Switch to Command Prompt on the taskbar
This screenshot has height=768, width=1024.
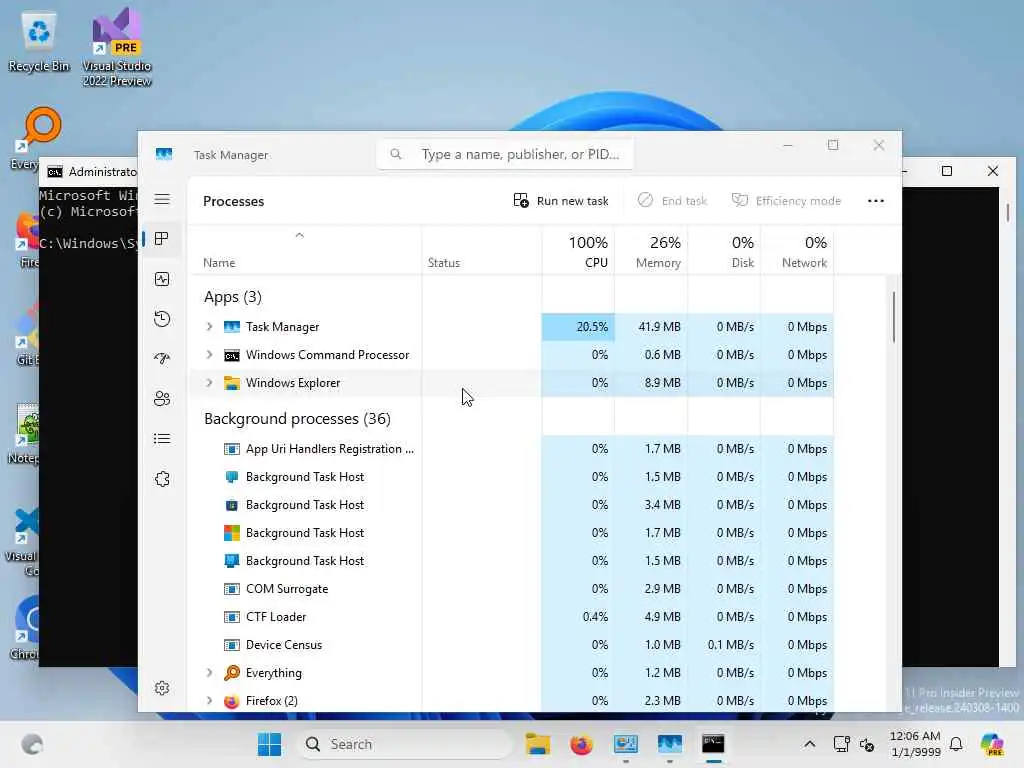[713, 744]
